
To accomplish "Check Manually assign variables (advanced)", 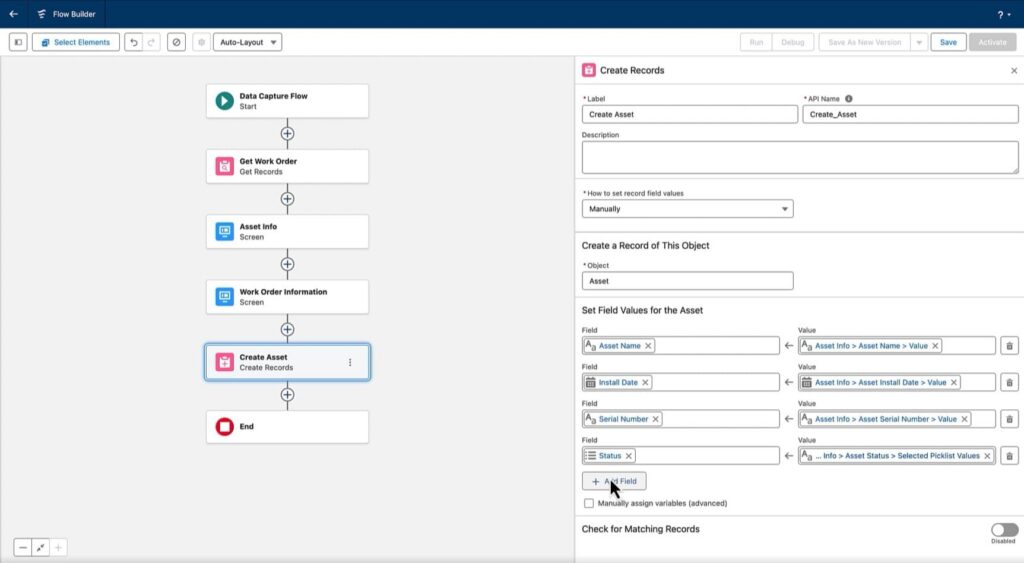I will coord(589,504).
